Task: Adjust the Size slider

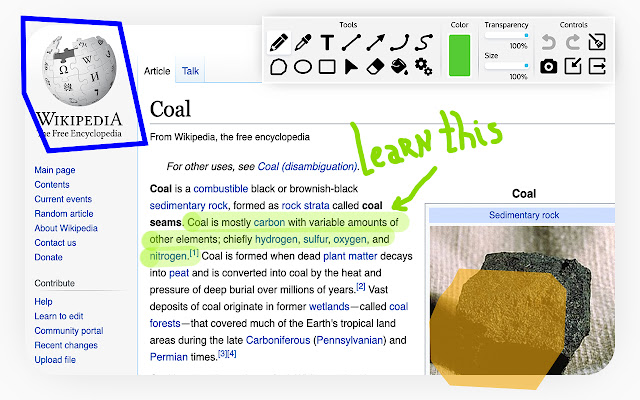Action: coord(507,66)
